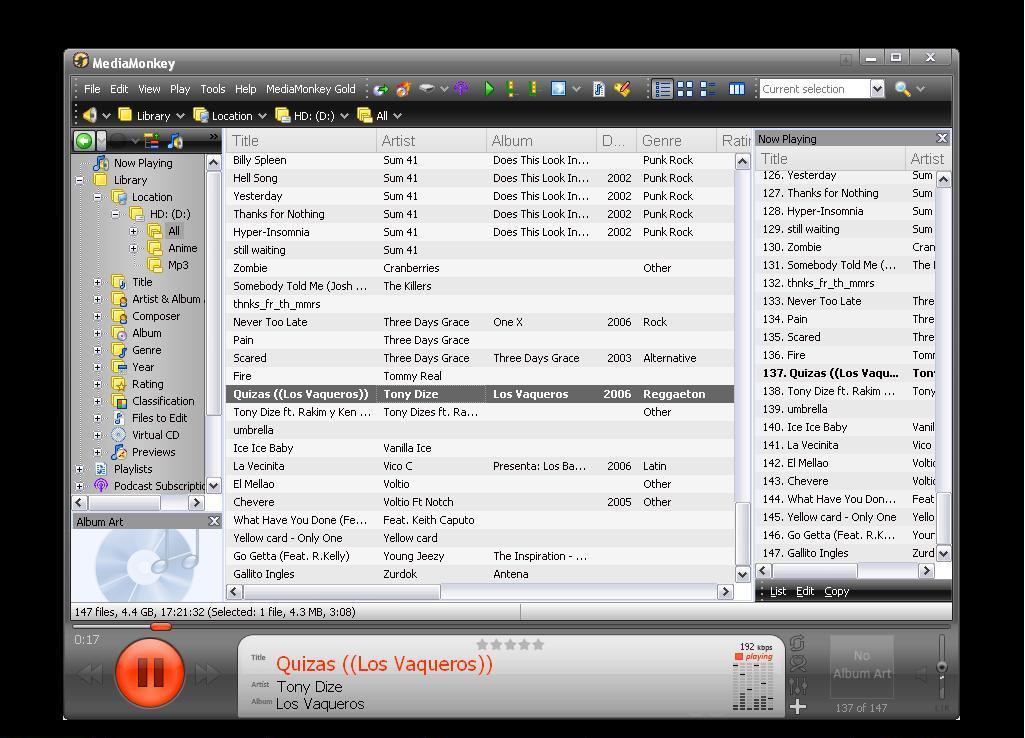The image size is (1025, 738).
Task: Click the Copy button below Now Playing
Action: [x=836, y=591]
